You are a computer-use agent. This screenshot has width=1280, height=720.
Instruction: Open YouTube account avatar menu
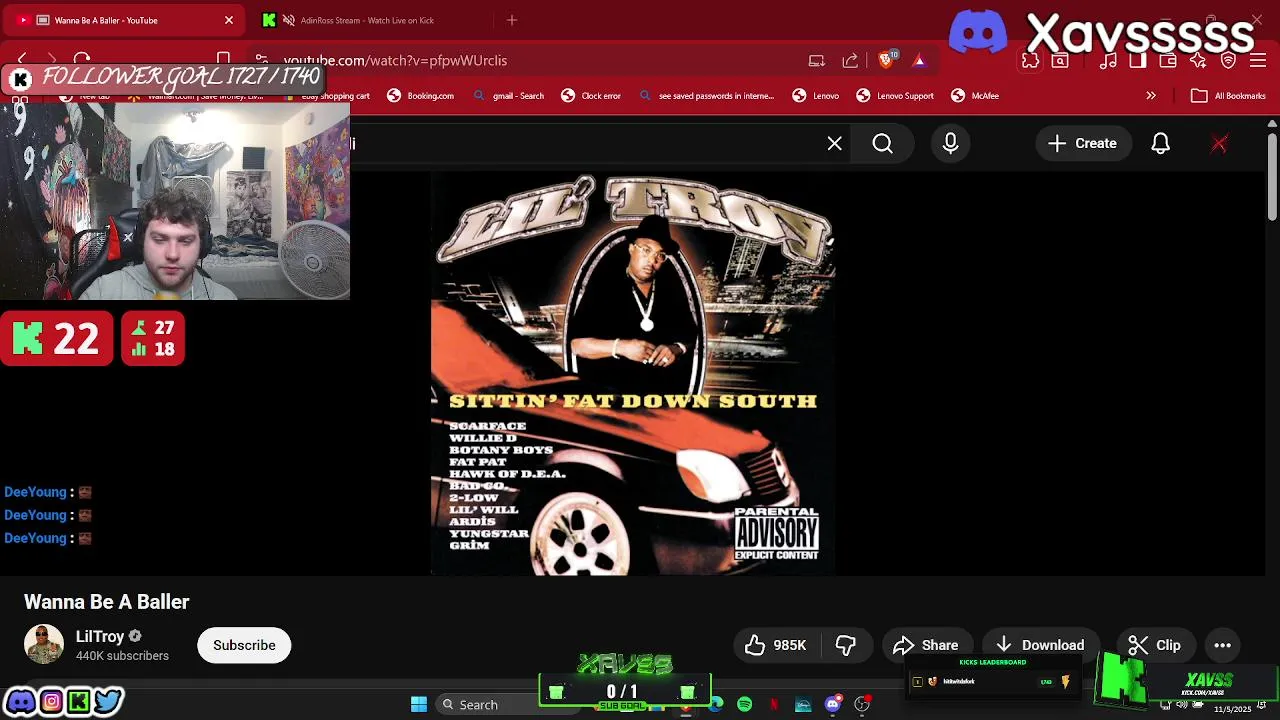pos(1219,144)
